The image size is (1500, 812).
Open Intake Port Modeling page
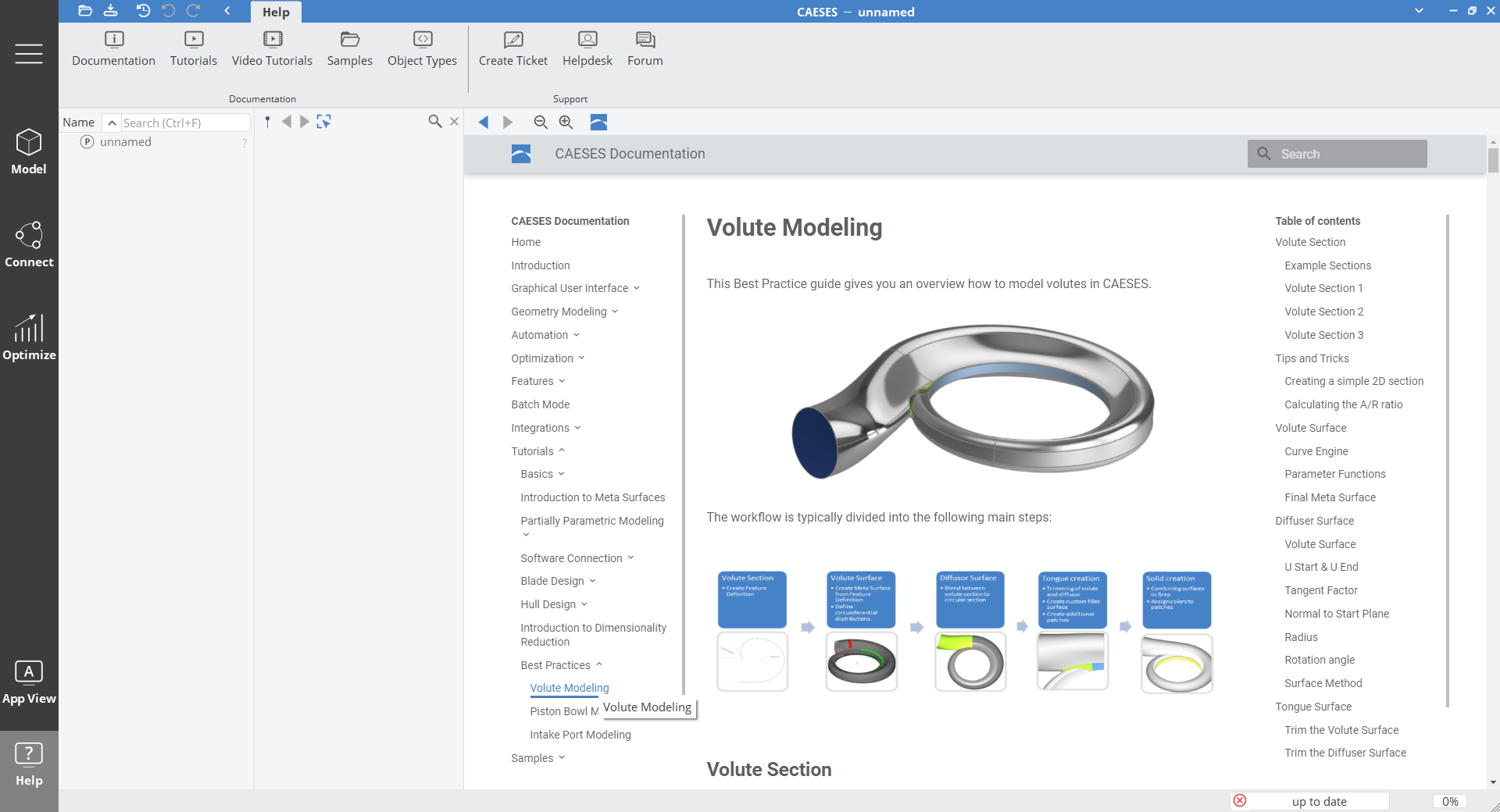tap(580, 735)
